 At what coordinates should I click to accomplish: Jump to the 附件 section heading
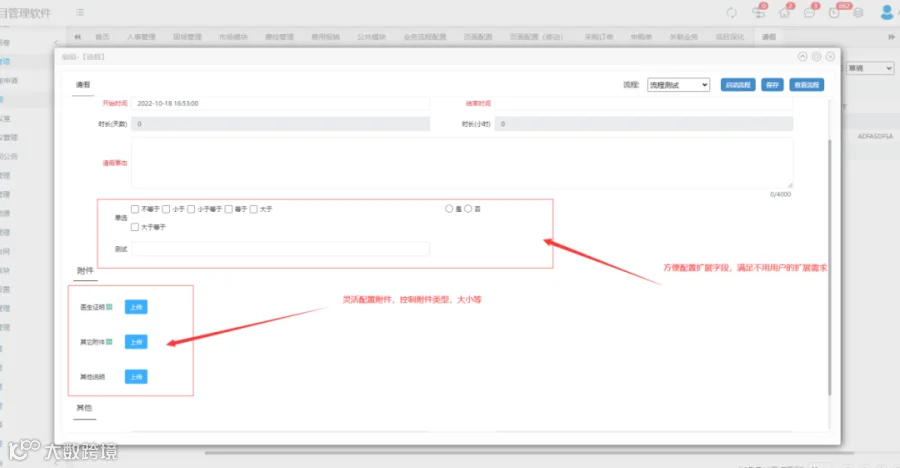pos(85,270)
